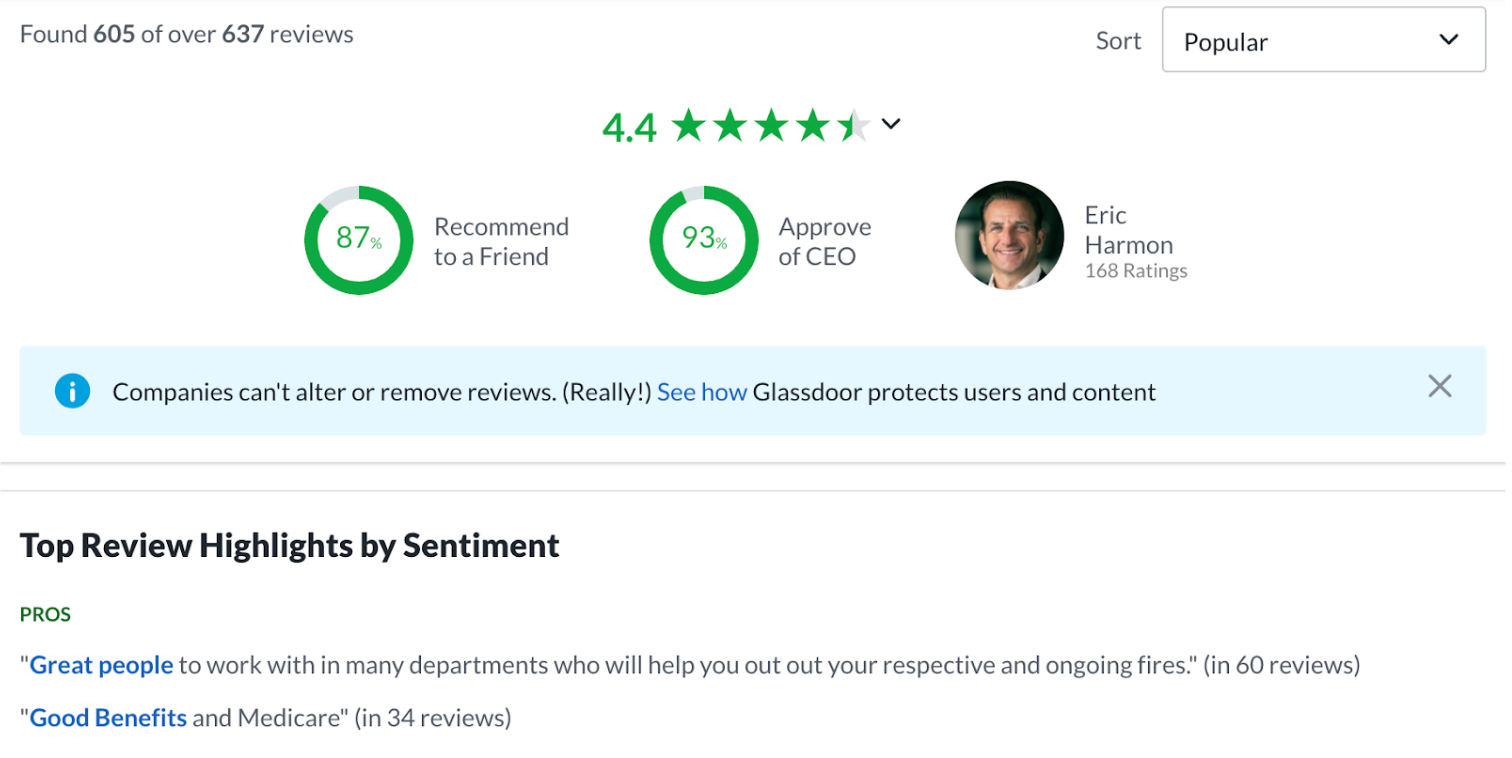Open the See how link
The height and width of the screenshot is (758, 1512).
(x=702, y=391)
